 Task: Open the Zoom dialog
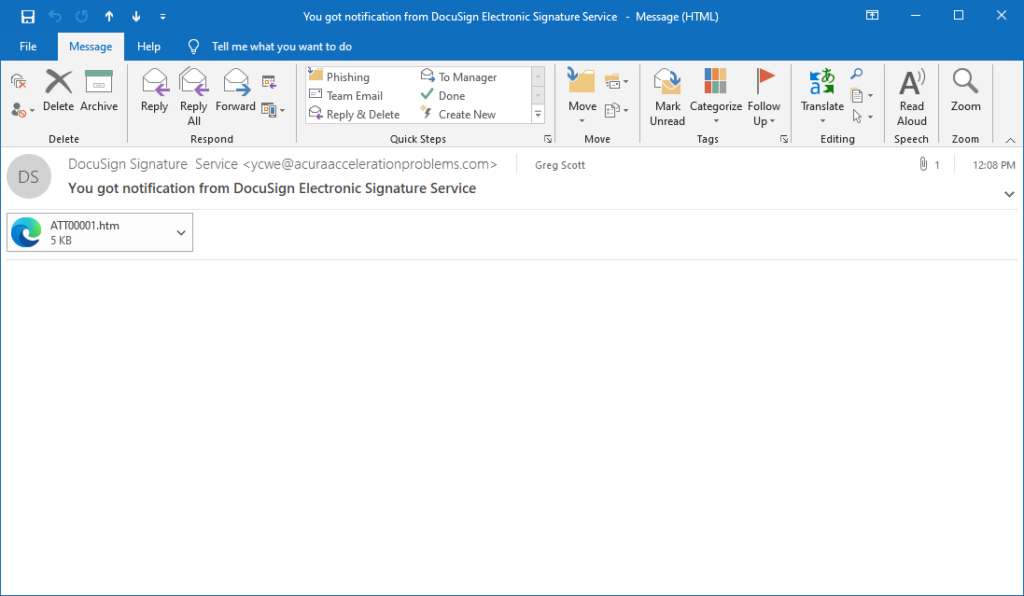pyautogui.click(x=965, y=90)
